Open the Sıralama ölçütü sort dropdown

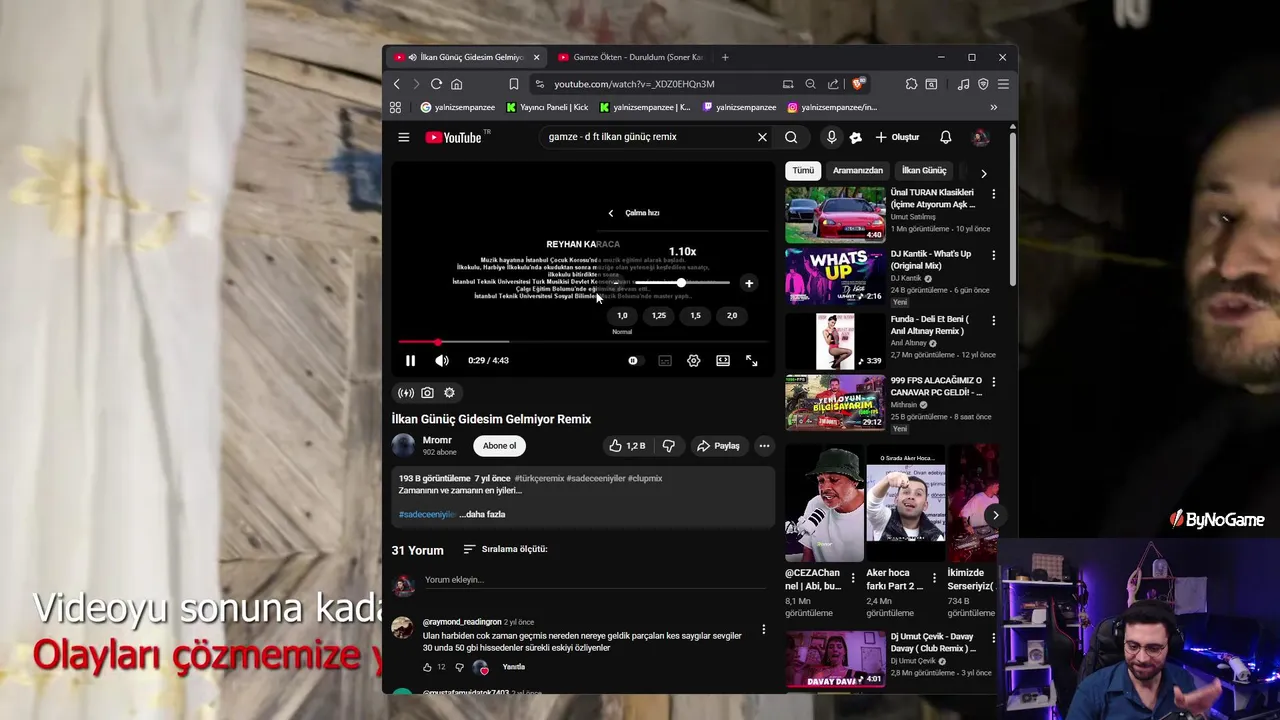coord(505,549)
